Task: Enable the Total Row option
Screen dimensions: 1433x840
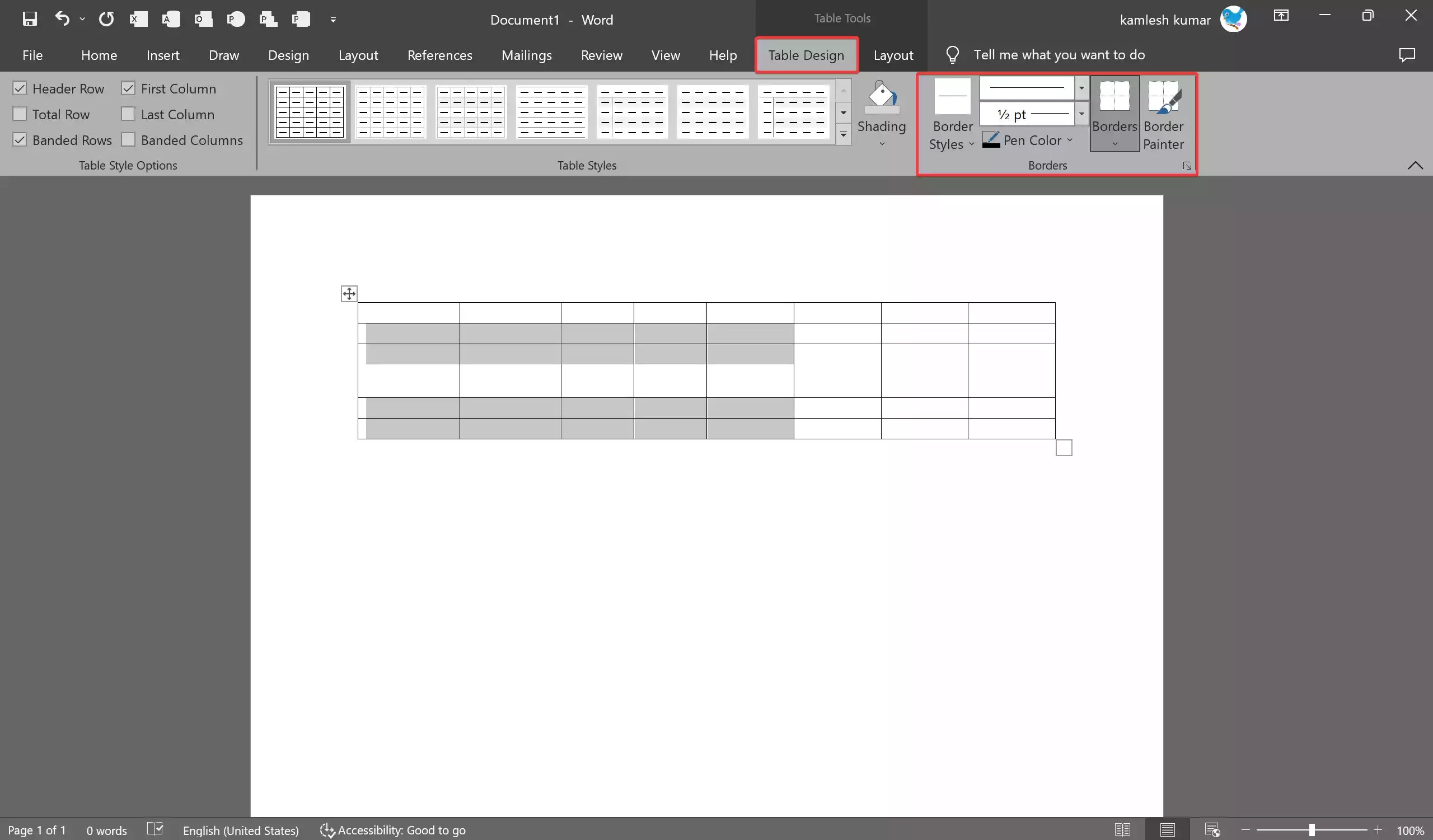Action: [20, 114]
